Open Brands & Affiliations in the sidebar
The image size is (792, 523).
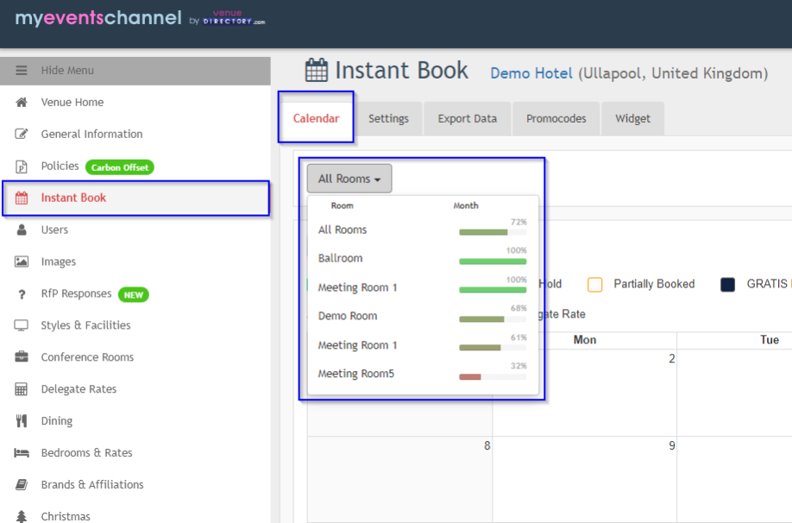(x=92, y=485)
